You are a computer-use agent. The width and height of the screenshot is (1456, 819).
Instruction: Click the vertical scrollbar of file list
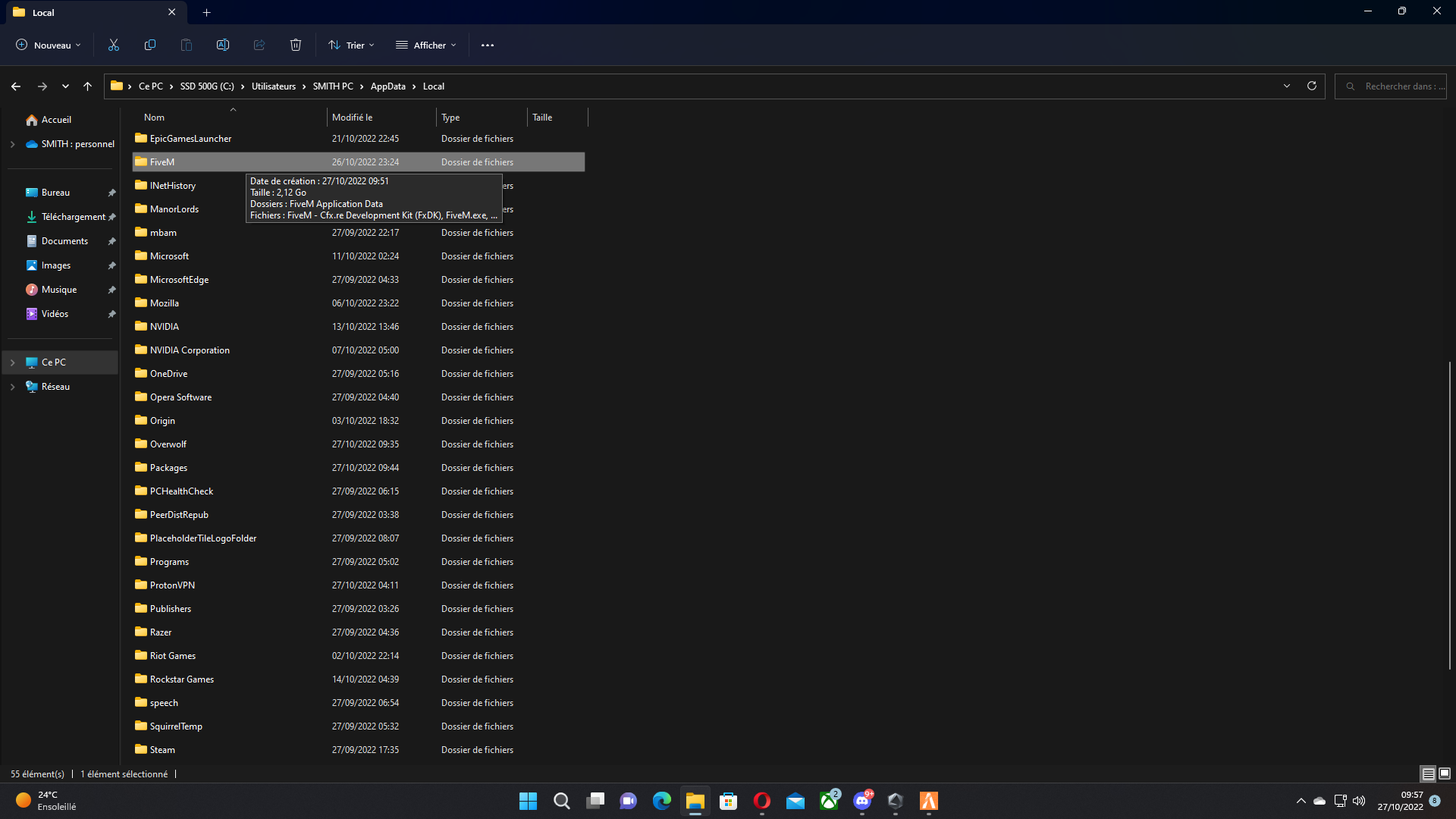(1449, 516)
